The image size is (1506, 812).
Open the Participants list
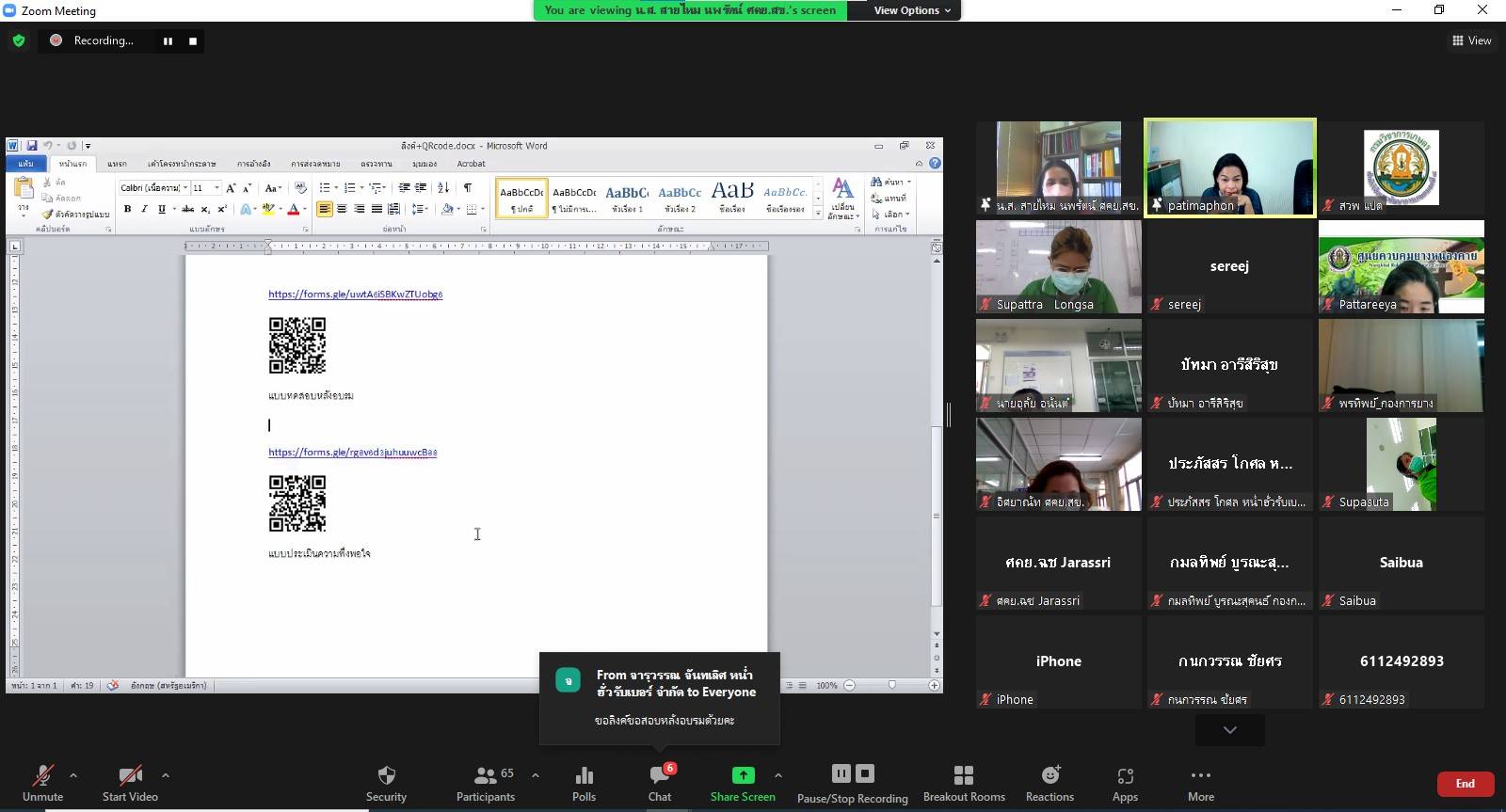[486, 784]
